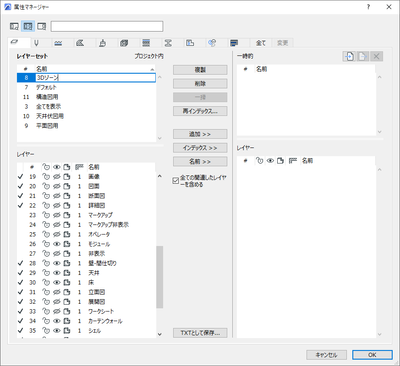The width and height of the screenshot is (400, 366).
Task: Show only the project-side panel view icon
Action: 14,26
